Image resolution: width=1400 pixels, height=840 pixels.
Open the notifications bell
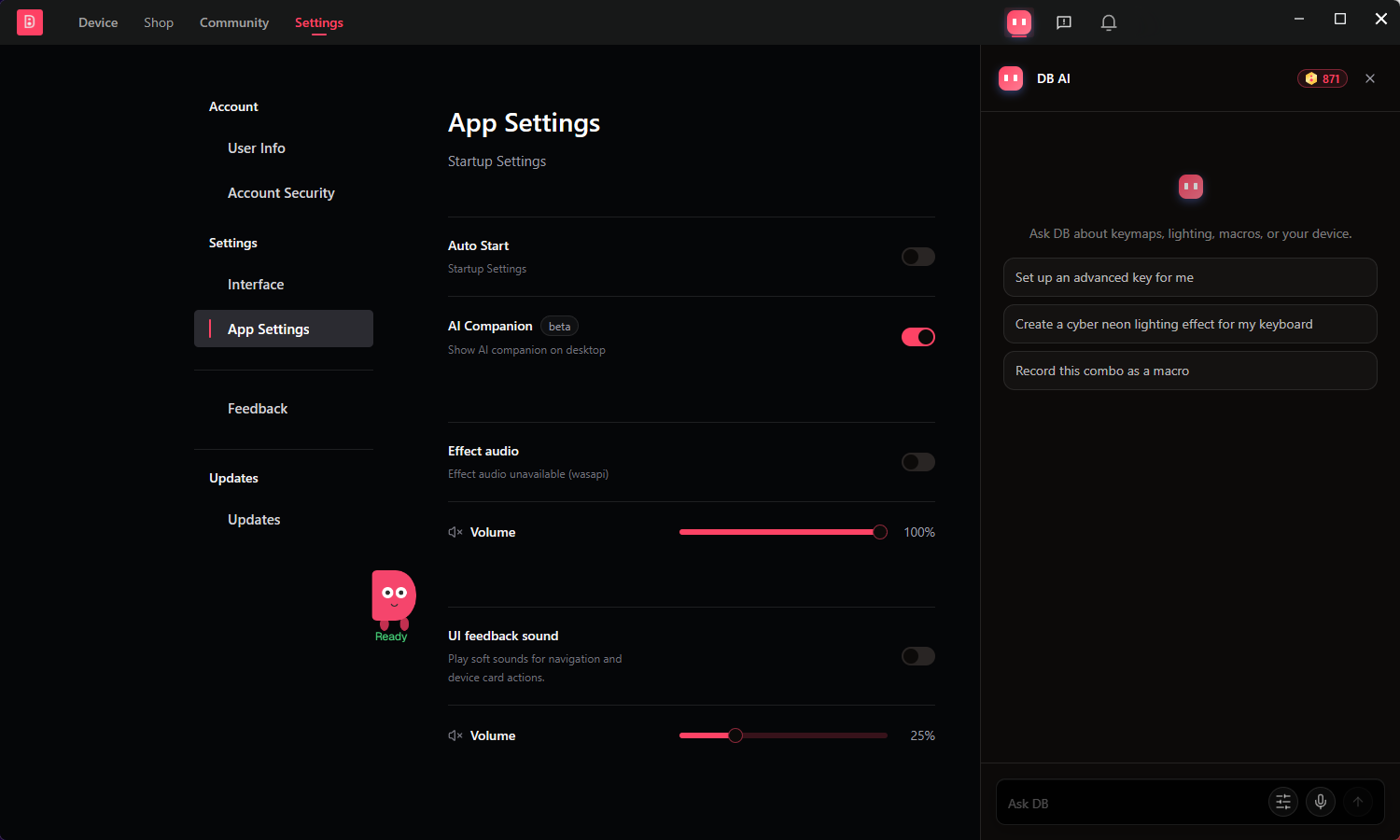(x=1109, y=22)
